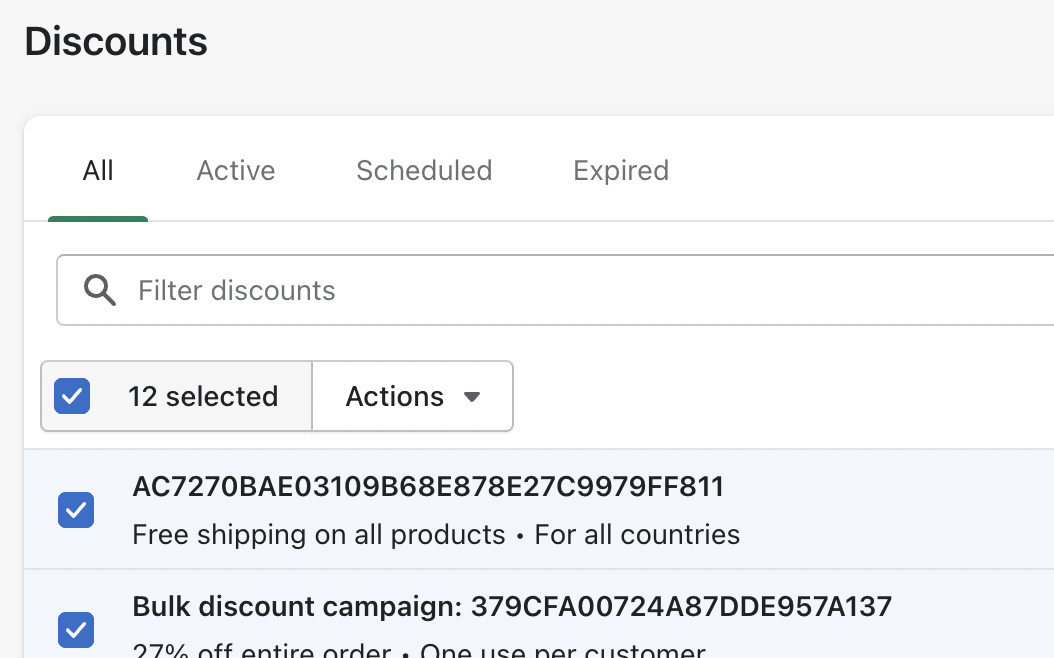Switch to the Active tab
The height and width of the screenshot is (658, 1054).
[x=236, y=171]
